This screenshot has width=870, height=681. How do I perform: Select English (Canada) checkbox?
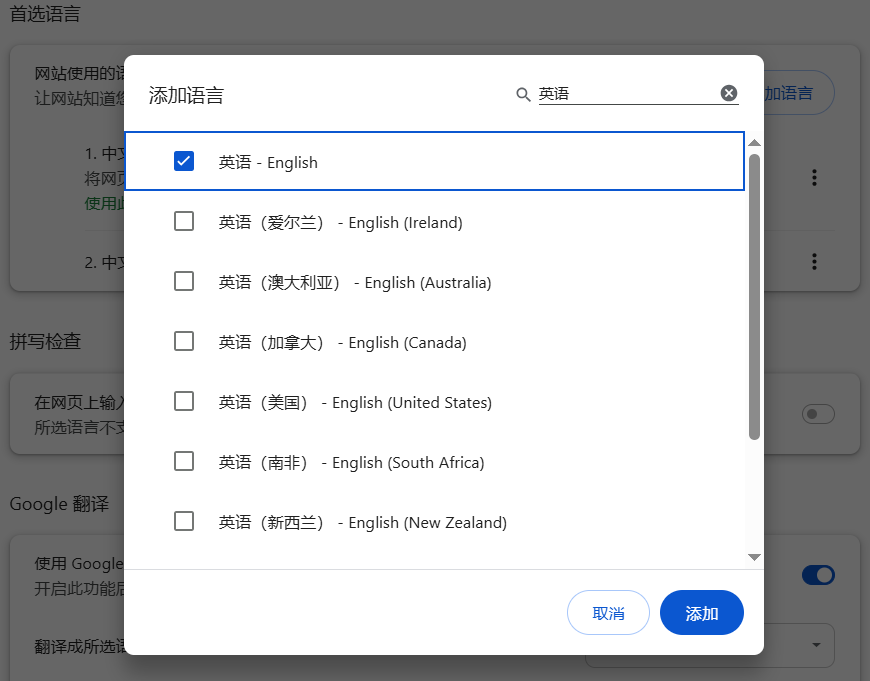184,341
